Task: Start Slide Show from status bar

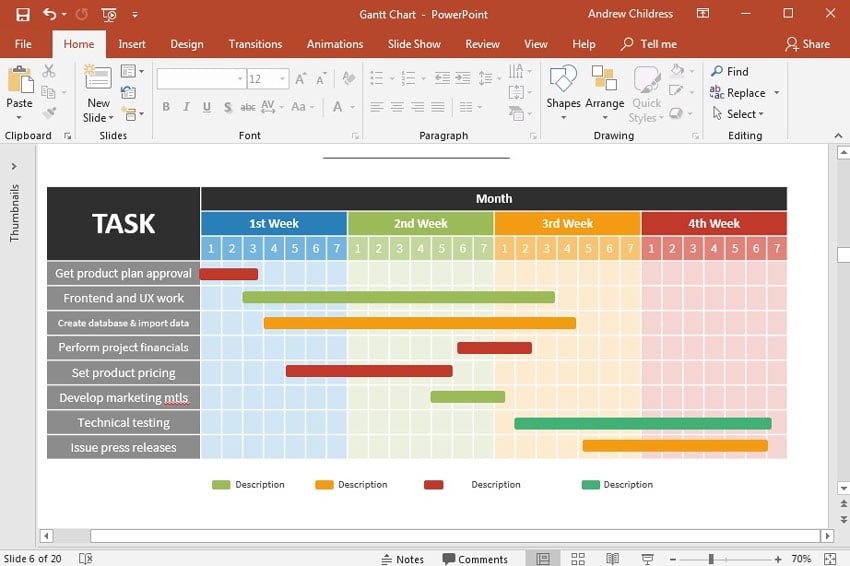Action: click(x=648, y=559)
